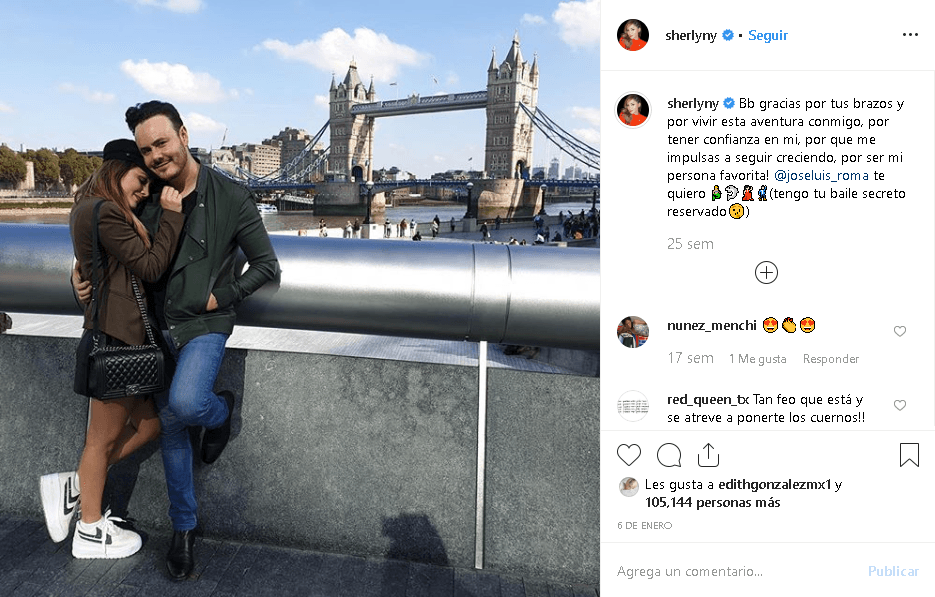The height and width of the screenshot is (597, 935).
Task: Open sherlyny's profile picture in the header
Action: (633, 34)
